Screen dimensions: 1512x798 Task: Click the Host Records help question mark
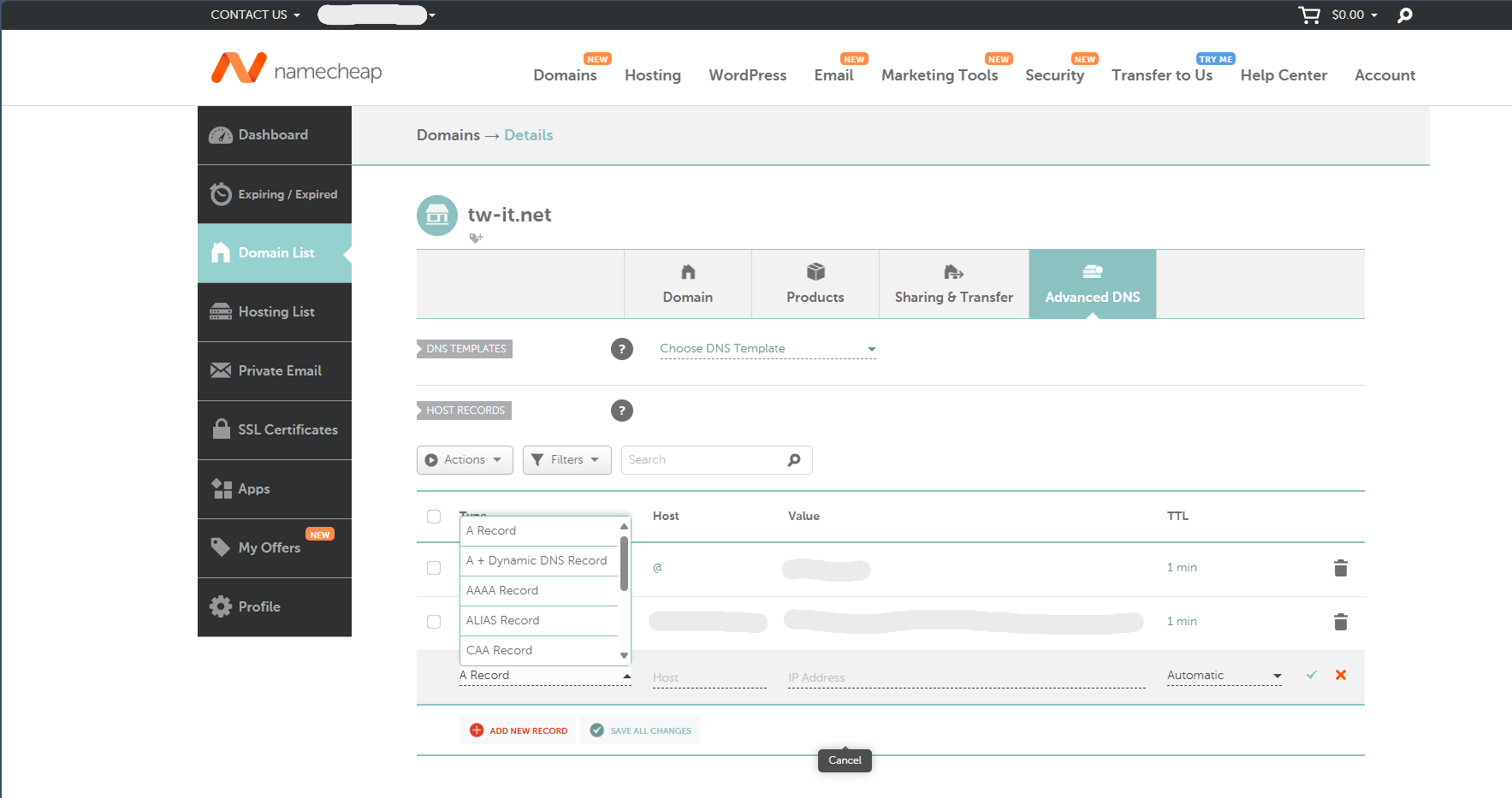622,411
